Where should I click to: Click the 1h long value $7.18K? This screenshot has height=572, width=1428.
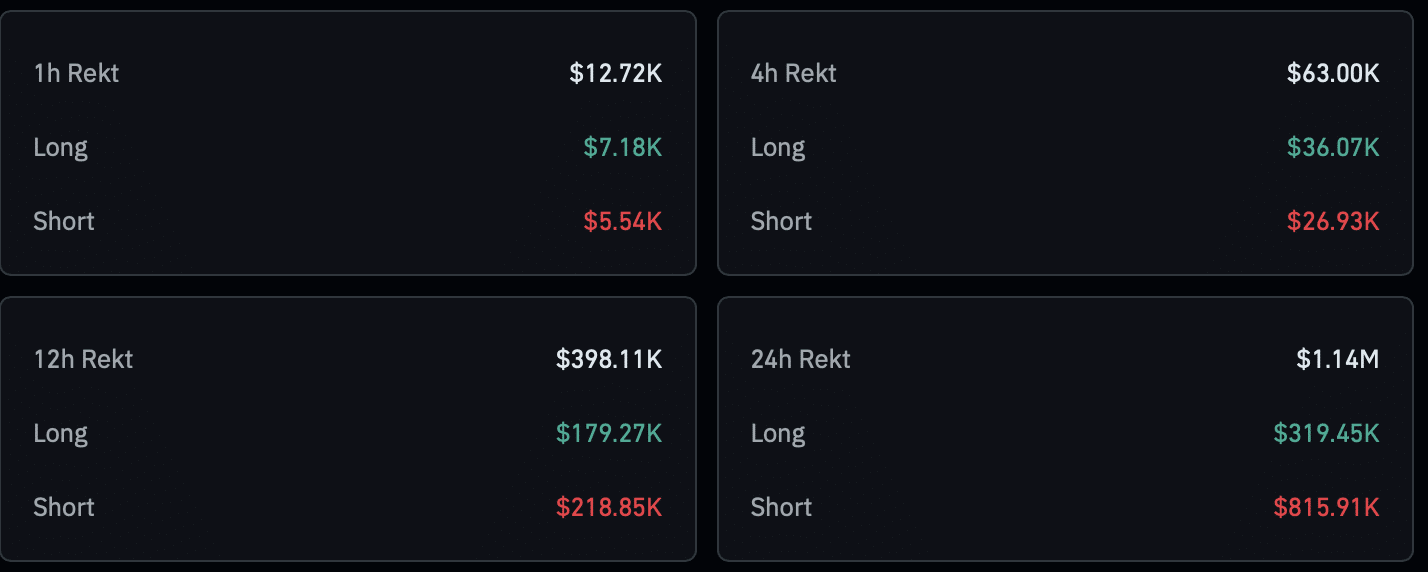point(623,147)
